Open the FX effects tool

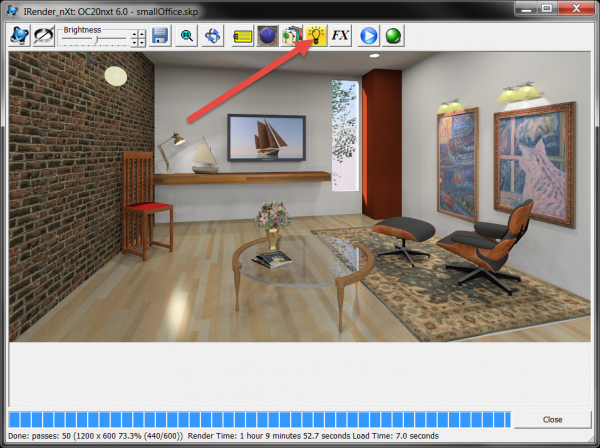click(341, 36)
